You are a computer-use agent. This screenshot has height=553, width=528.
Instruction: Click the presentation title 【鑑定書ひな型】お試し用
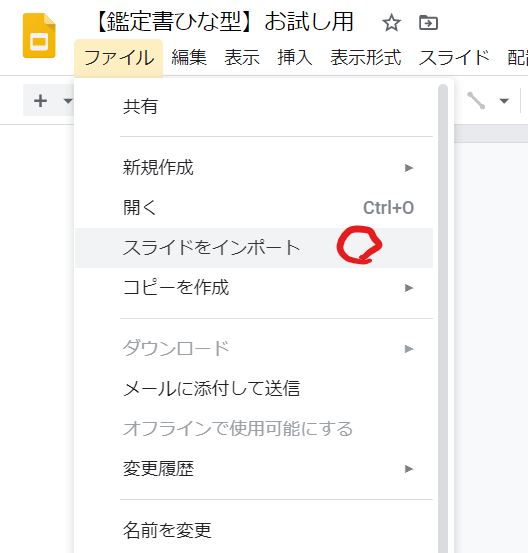point(224,22)
